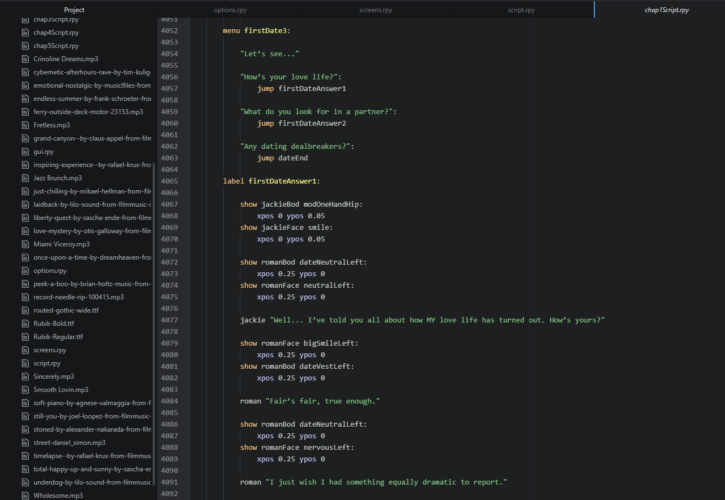Open the underdog-by-lilo-sound file
Image resolution: width=725 pixels, height=500 pixels.
click(92, 482)
